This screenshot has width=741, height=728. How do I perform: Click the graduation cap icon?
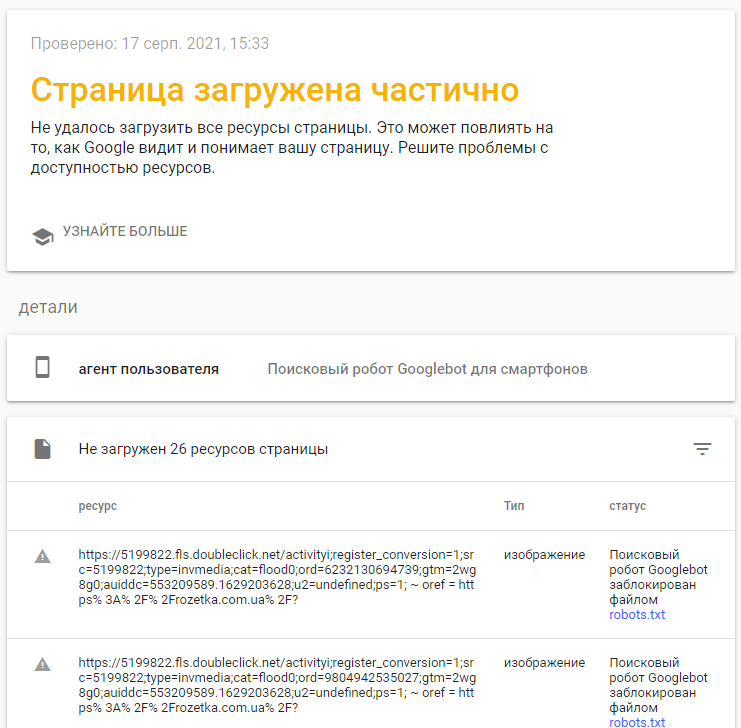[x=42, y=236]
